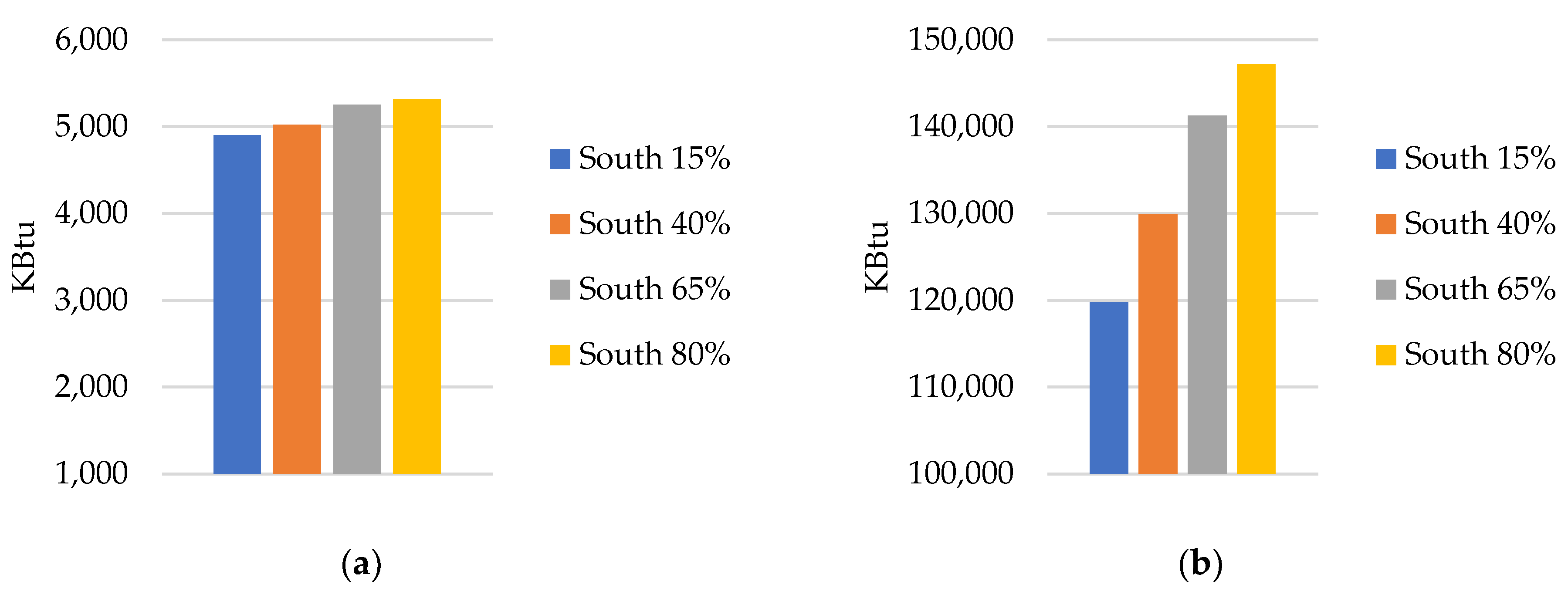Click the gray South 65% bar in chart (a)
The width and height of the screenshot is (1568, 591).
click(x=357, y=289)
